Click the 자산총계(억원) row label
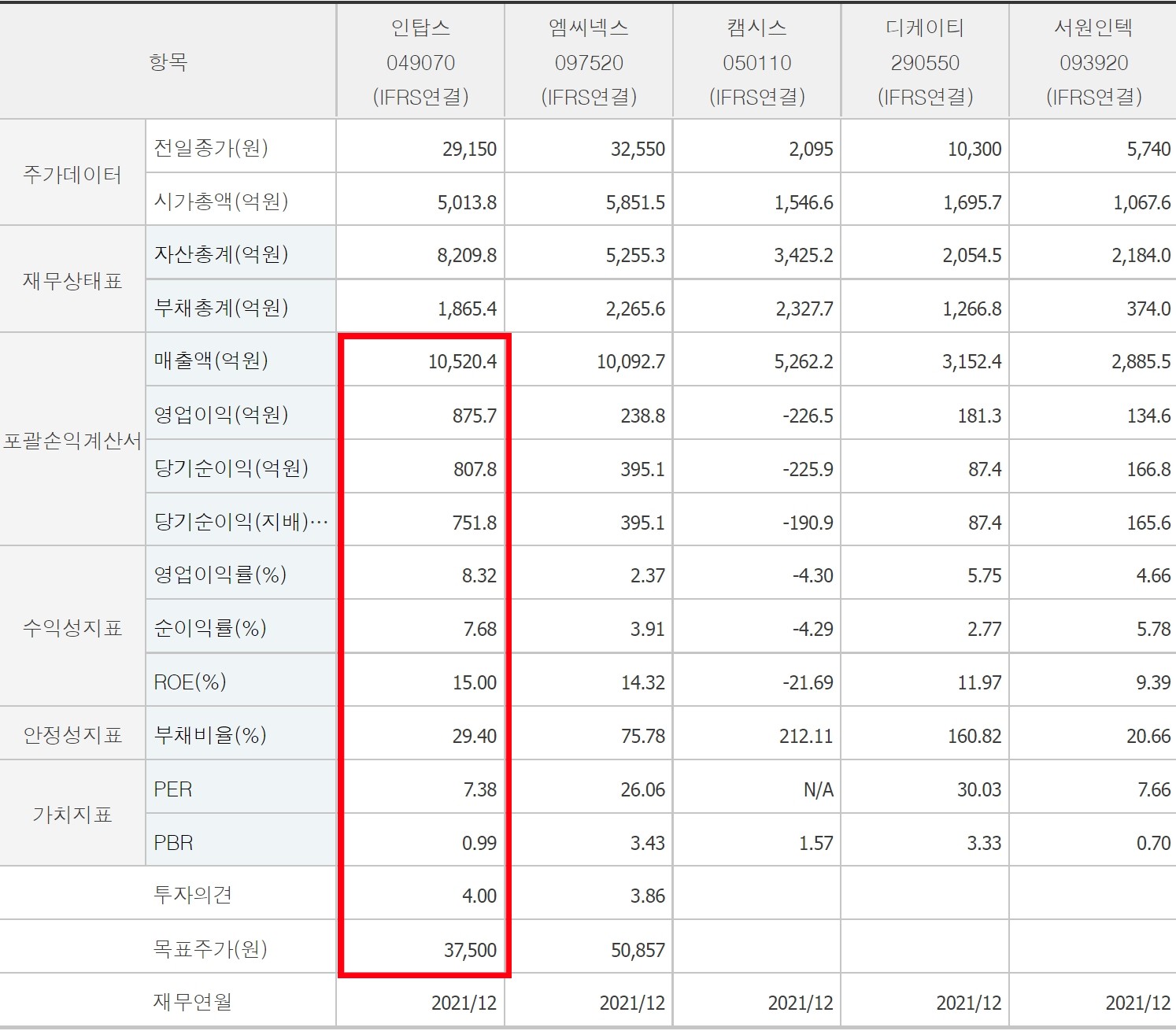The width and height of the screenshot is (1176, 1031). pos(221,254)
